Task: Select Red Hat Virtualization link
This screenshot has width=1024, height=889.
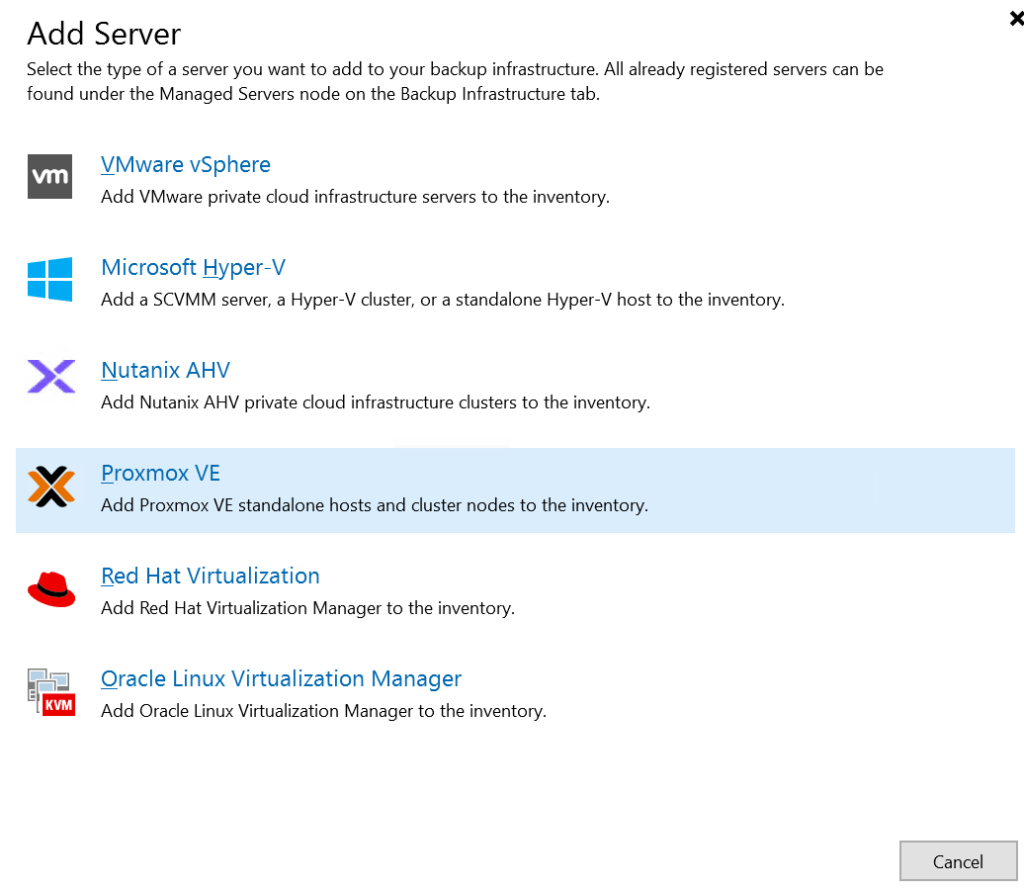Action: click(x=210, y=575)
